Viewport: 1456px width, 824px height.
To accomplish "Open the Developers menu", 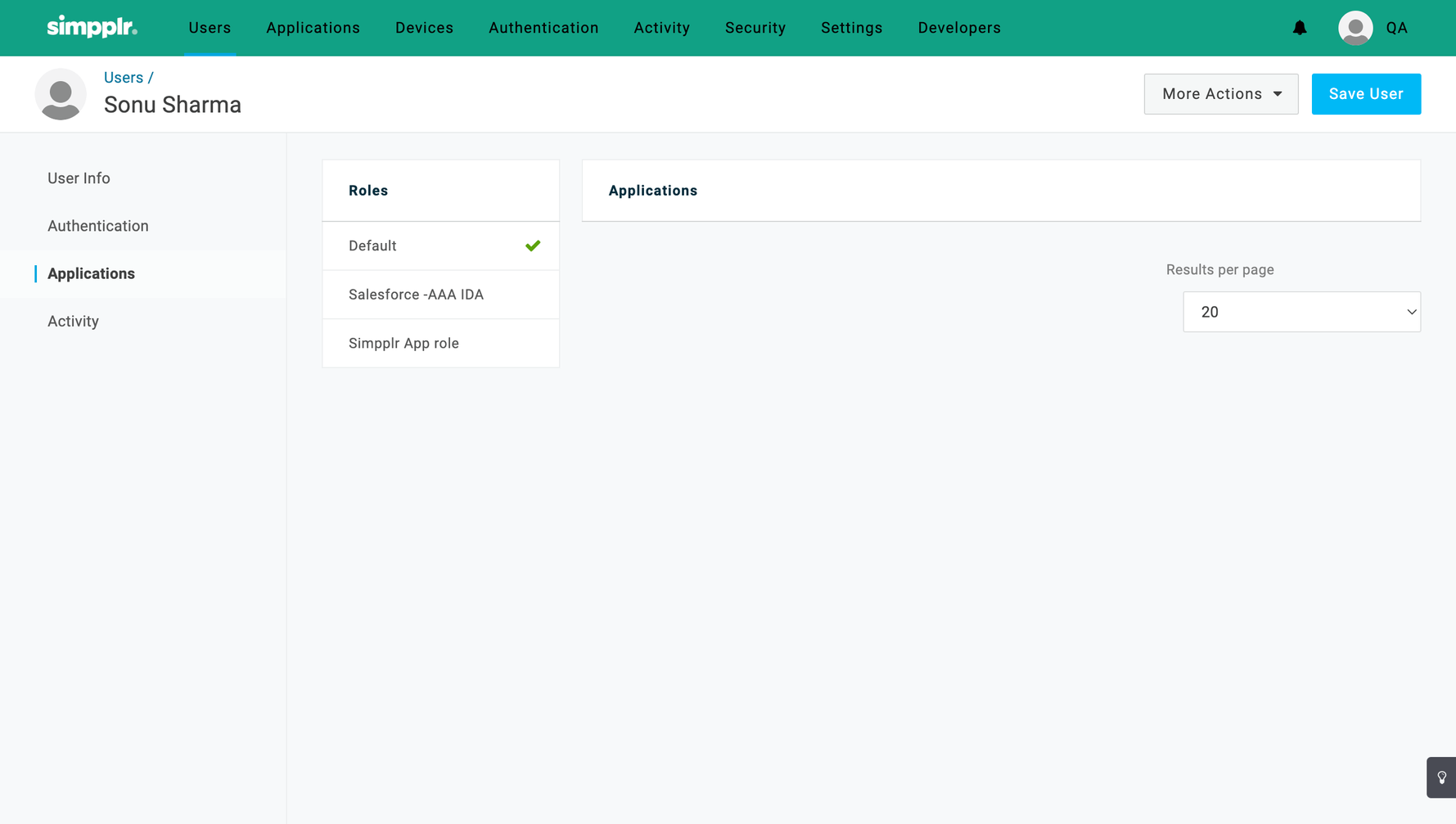I will click(x=958, y=28).
